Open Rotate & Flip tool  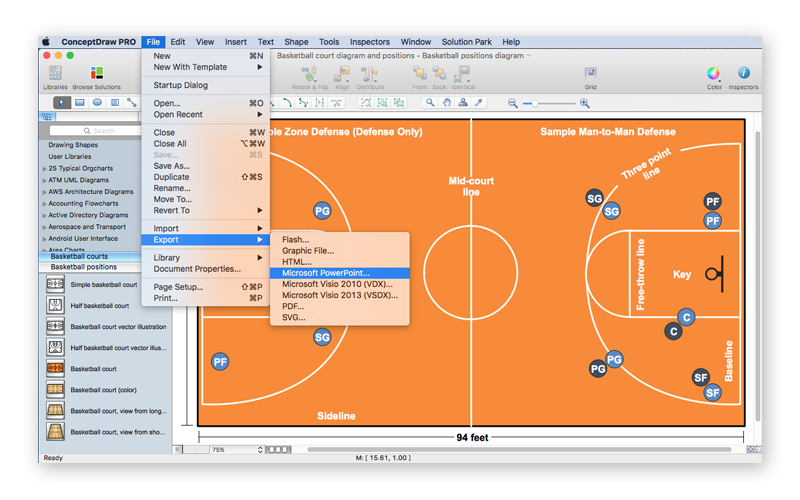[309, 73]
